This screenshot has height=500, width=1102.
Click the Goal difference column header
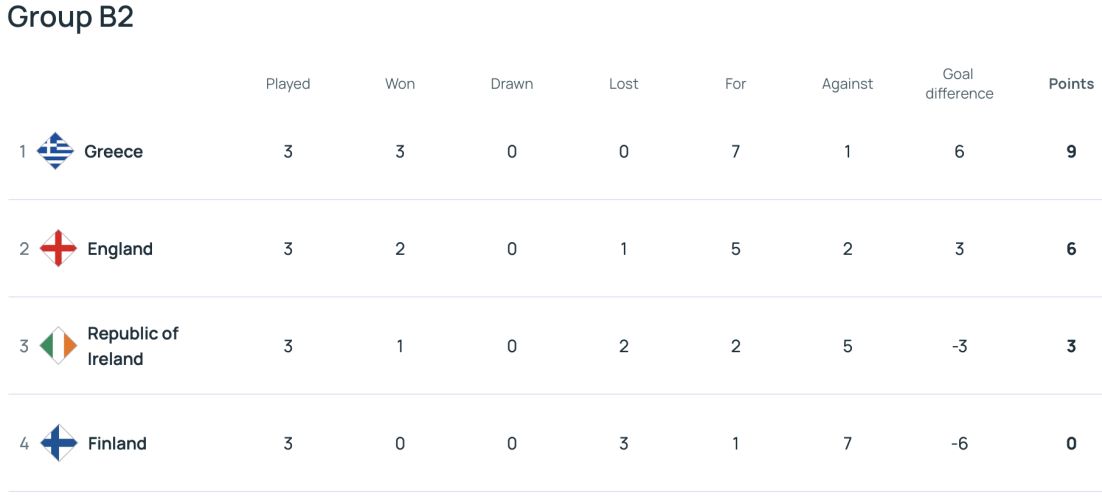pyautogui.click(x=959, y=84)
